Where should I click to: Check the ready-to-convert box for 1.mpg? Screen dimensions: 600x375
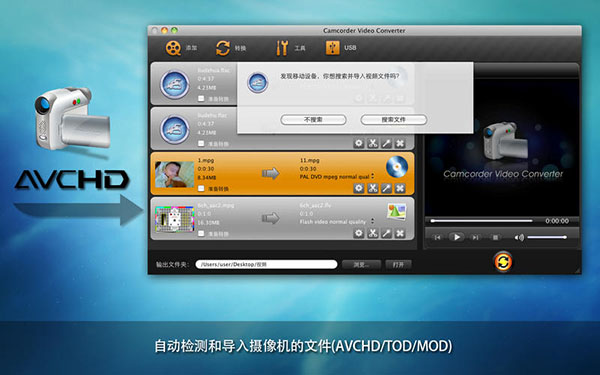[201, 188]
